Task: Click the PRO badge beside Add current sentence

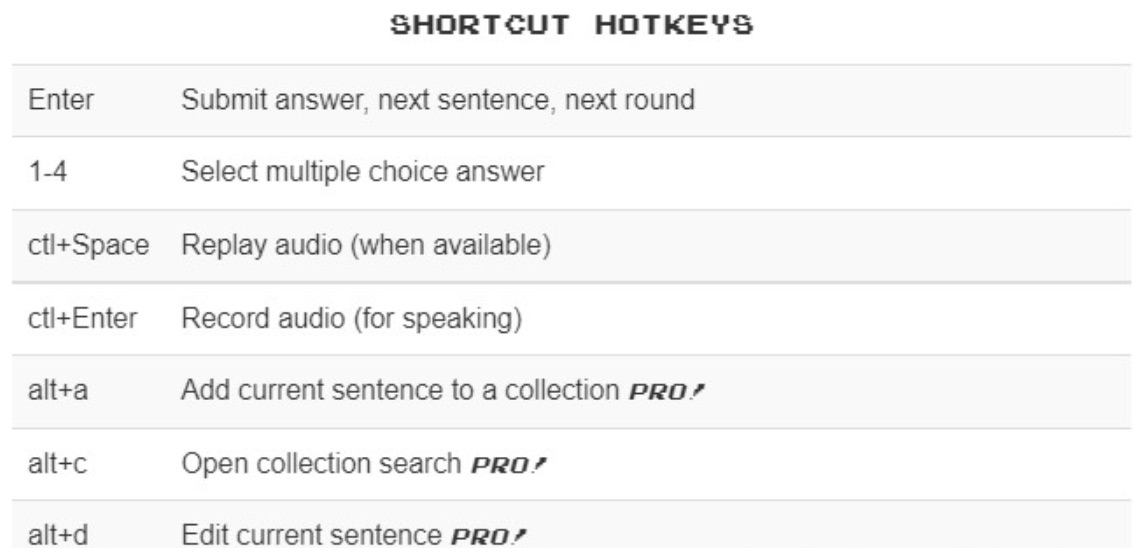Action: (666, 392)
